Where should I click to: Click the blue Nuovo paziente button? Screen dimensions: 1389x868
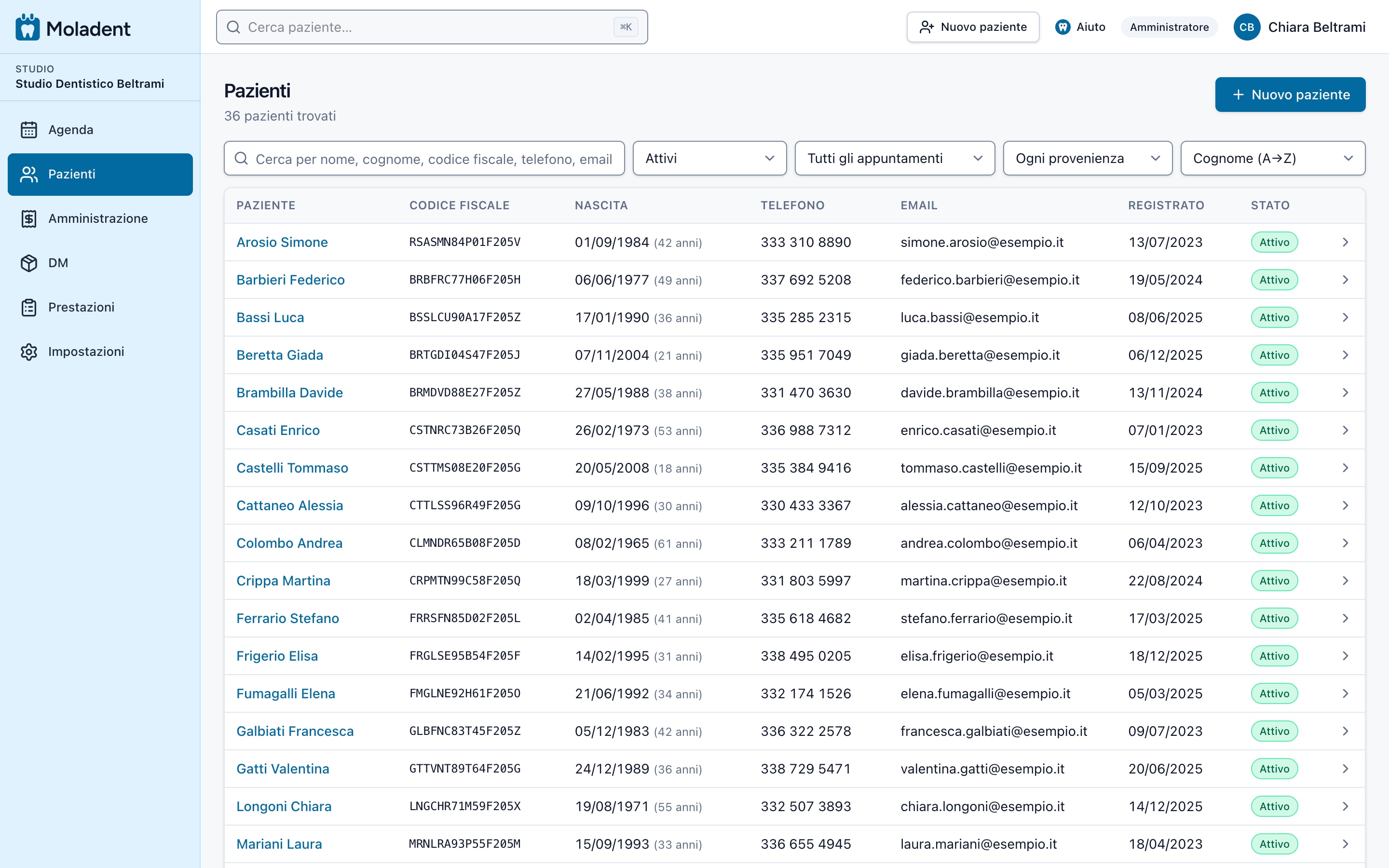click(x=1290, y=95)
